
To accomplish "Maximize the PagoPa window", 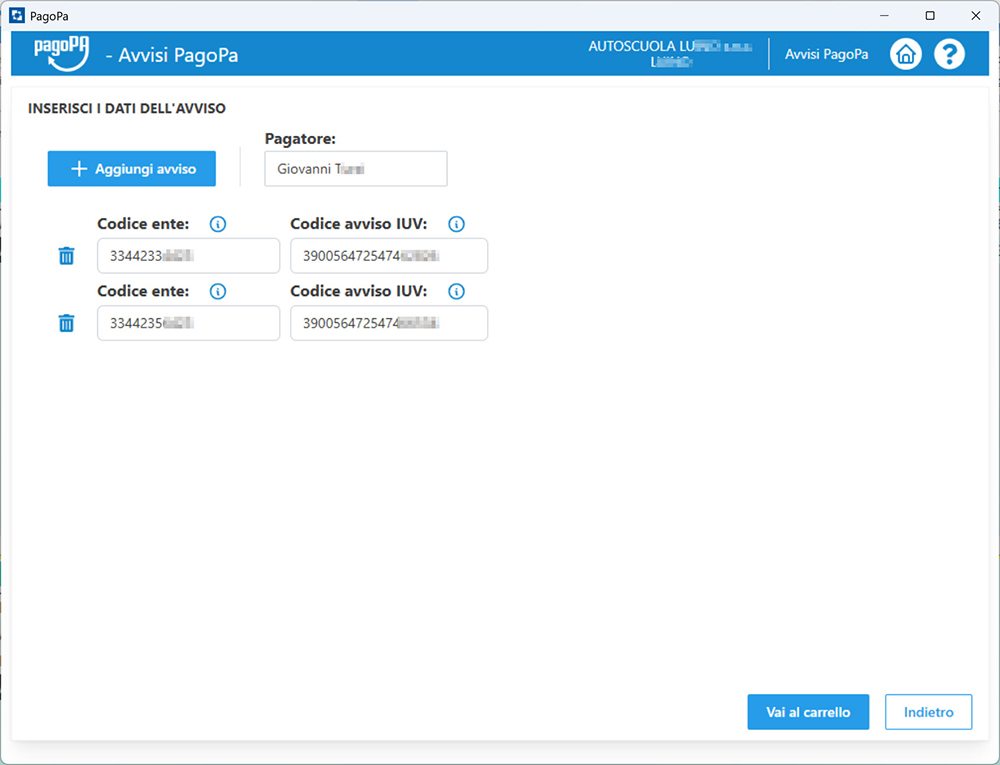I will tap(930, 15).
